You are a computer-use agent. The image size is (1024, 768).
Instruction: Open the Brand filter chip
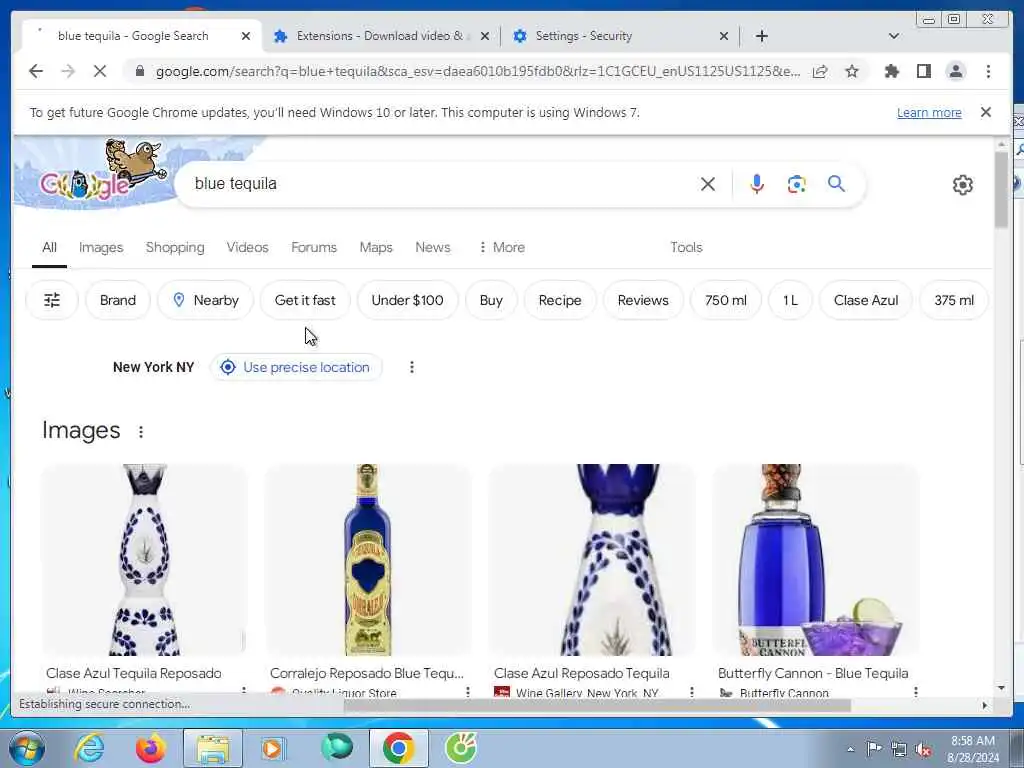pyautogui.click(x=118, y=300)
